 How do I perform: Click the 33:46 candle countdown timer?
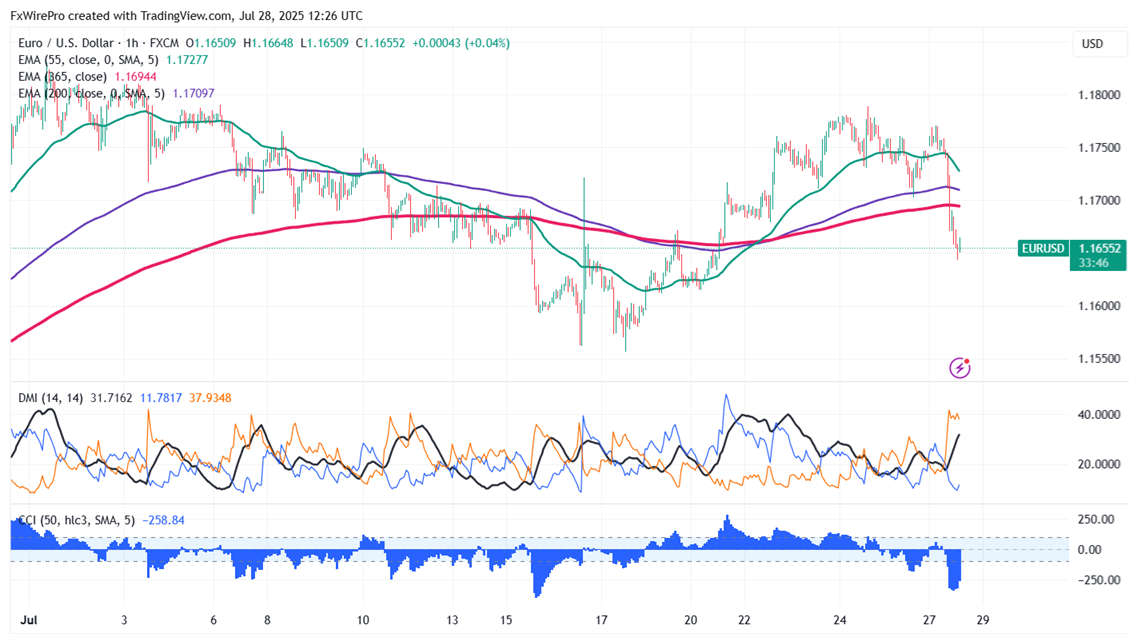pos(1094,263)
